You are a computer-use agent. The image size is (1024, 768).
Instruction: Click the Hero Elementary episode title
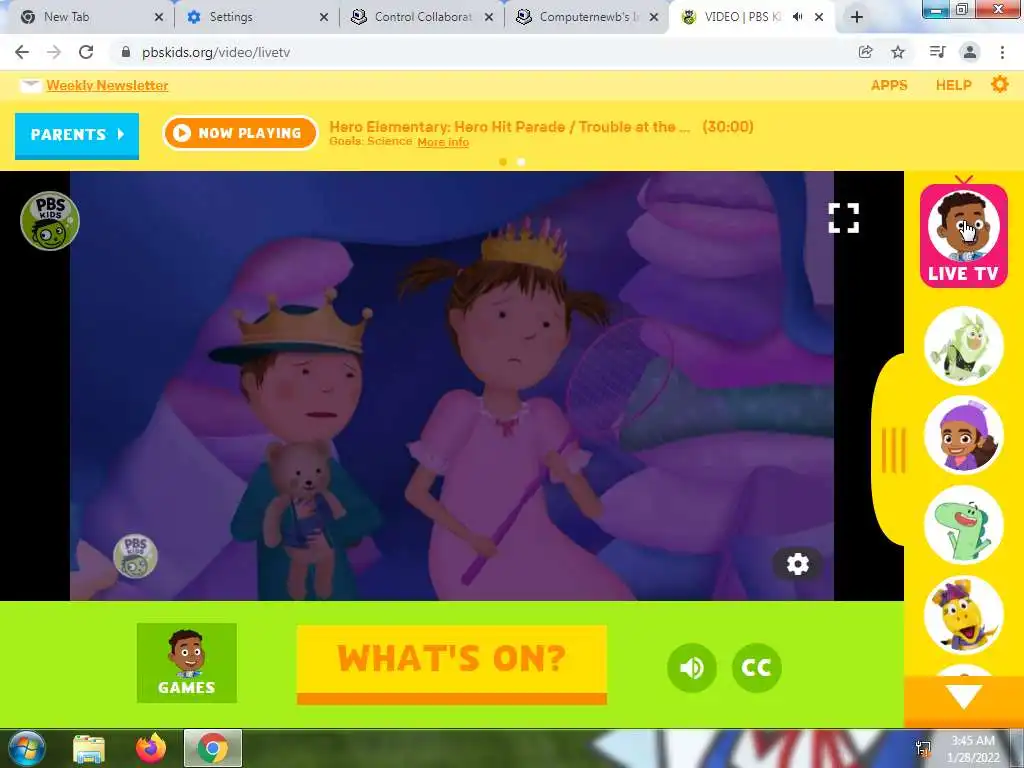click(x=509, y=127)
